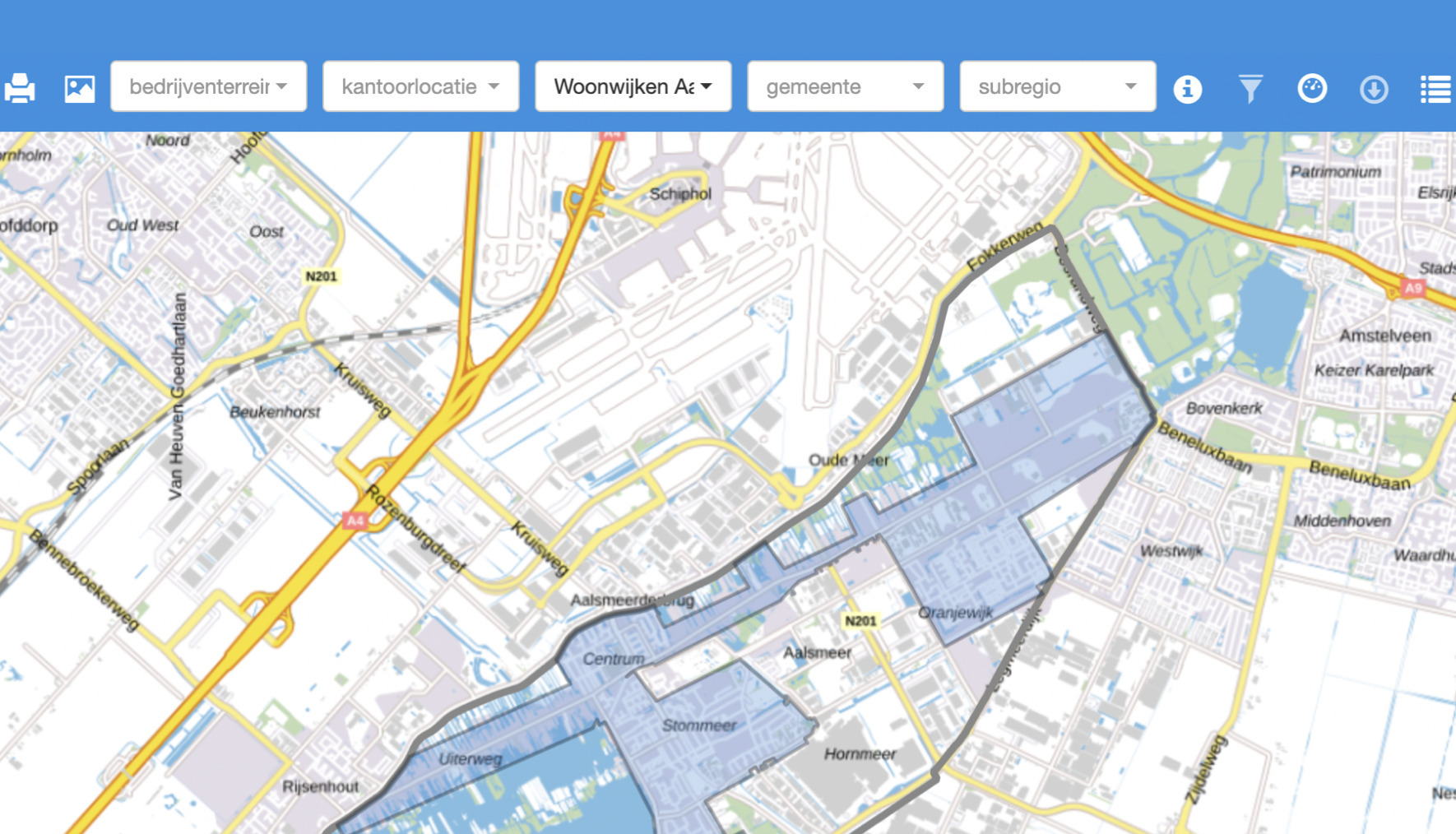Select the Stommeer neighborhood on the map
This screenshot has height=834, width=1456.
click(699, 725)
